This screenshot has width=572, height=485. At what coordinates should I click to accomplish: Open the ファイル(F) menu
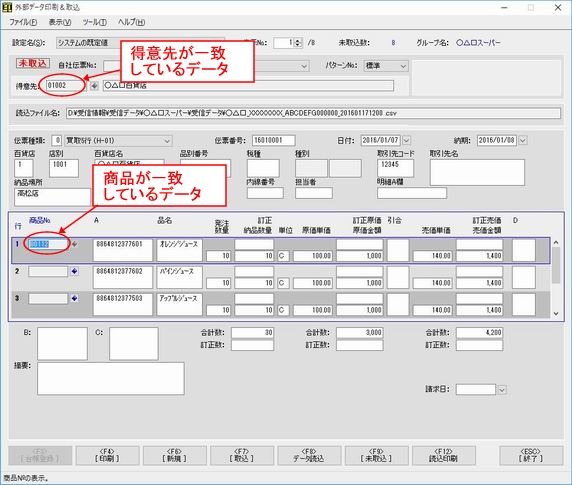(23, 22)
